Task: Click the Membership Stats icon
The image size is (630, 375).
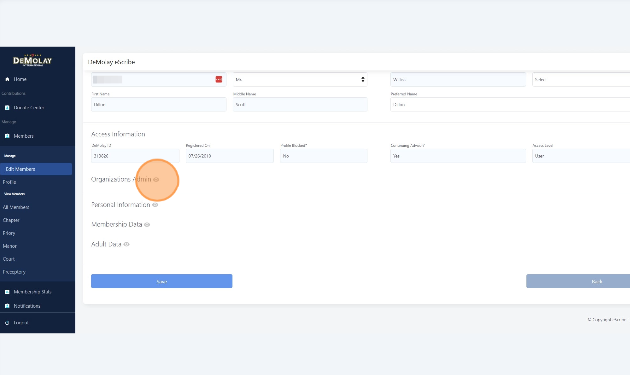Action: pyautogui.click(x=7, y=292)
